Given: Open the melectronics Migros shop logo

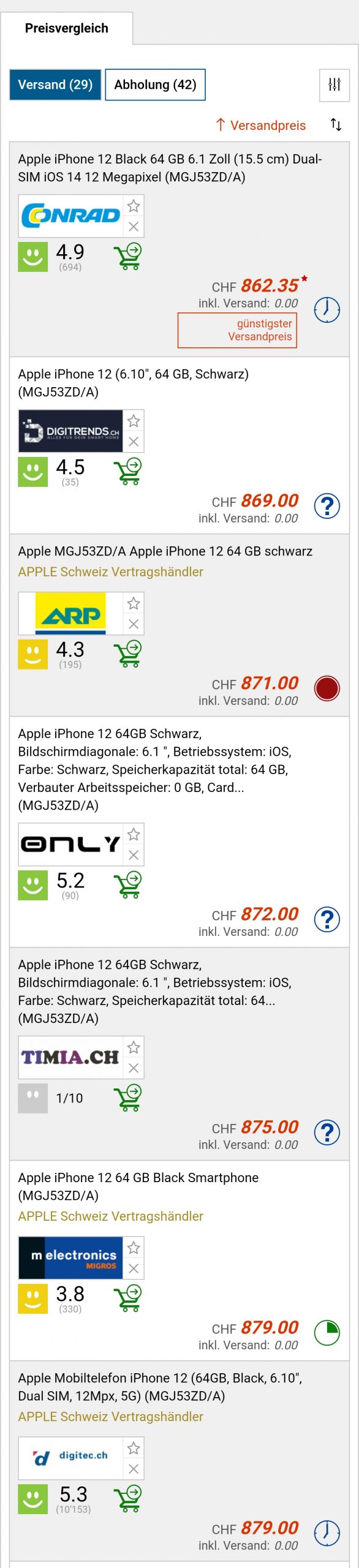Looking at the screenshot, I should (70, 1257).
